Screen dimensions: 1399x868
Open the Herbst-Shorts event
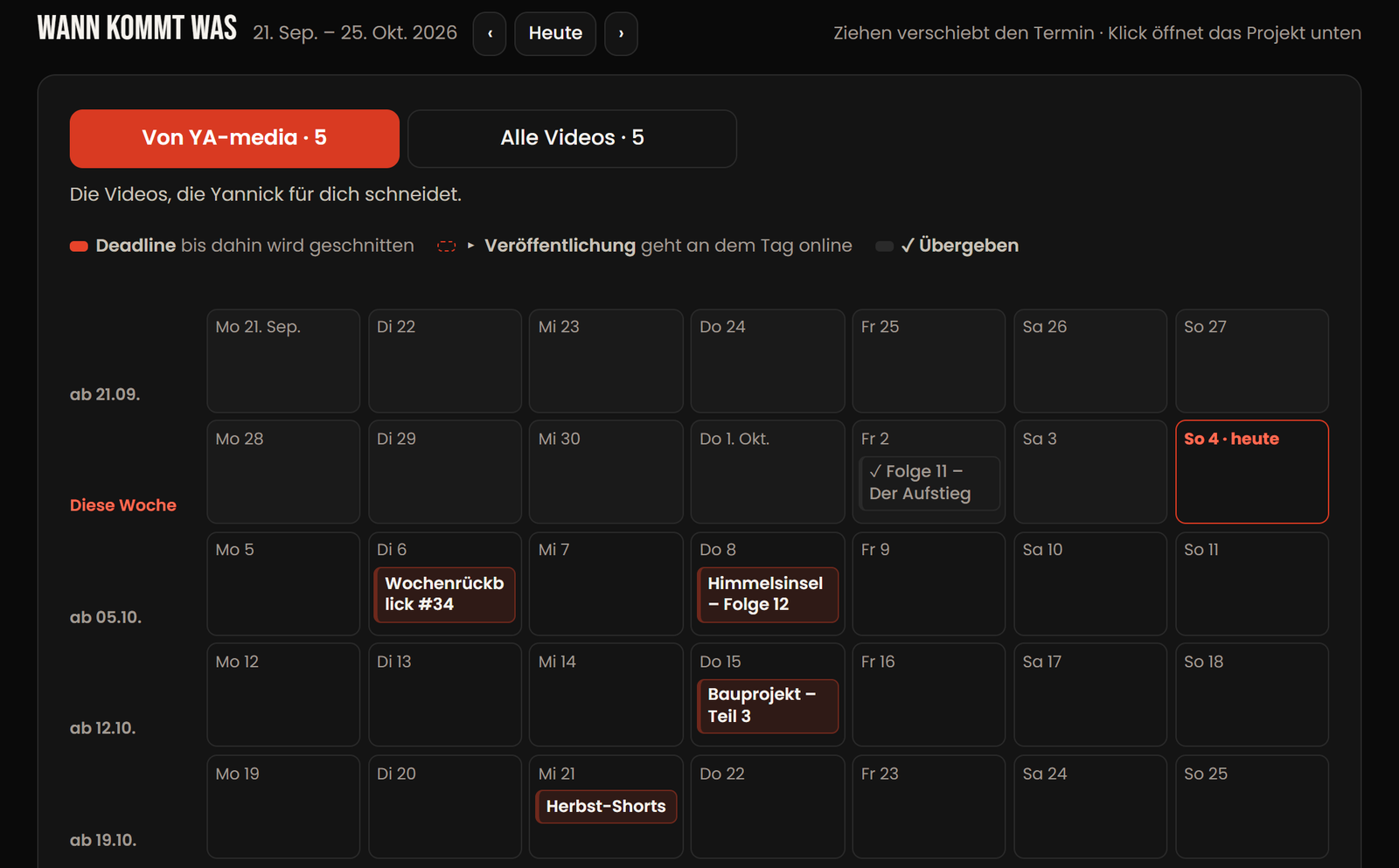(x=606, y=806)
